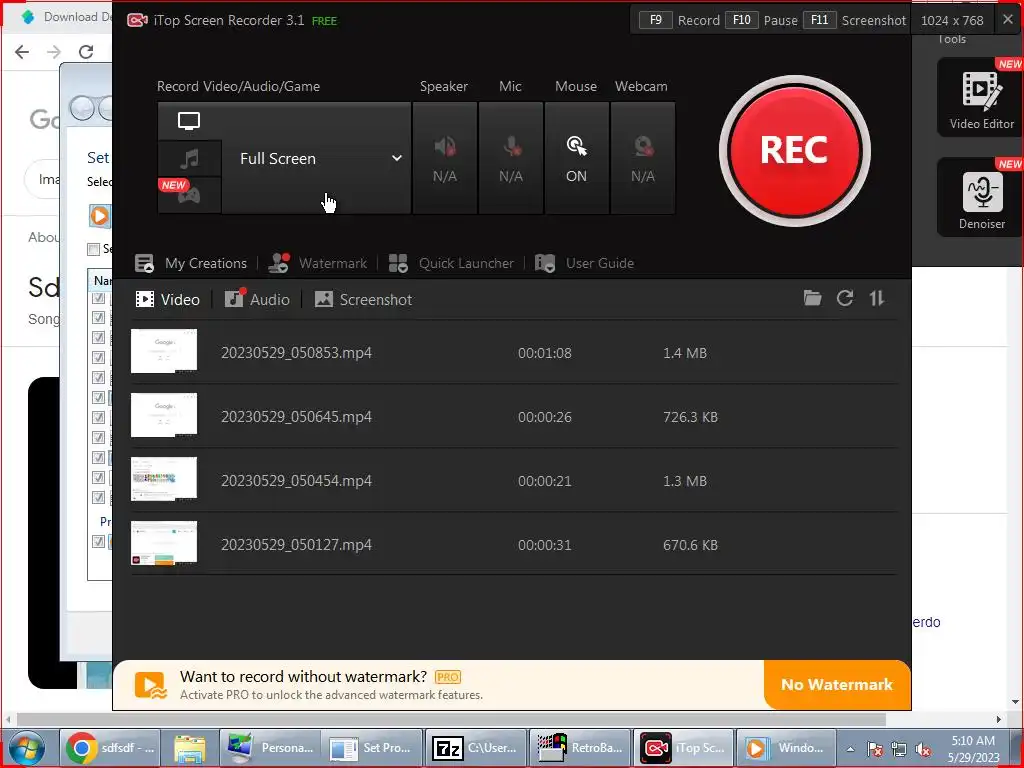Open thumbnail of 20230529_050454.mp4

pyautogui.click(x=164, y=479)
